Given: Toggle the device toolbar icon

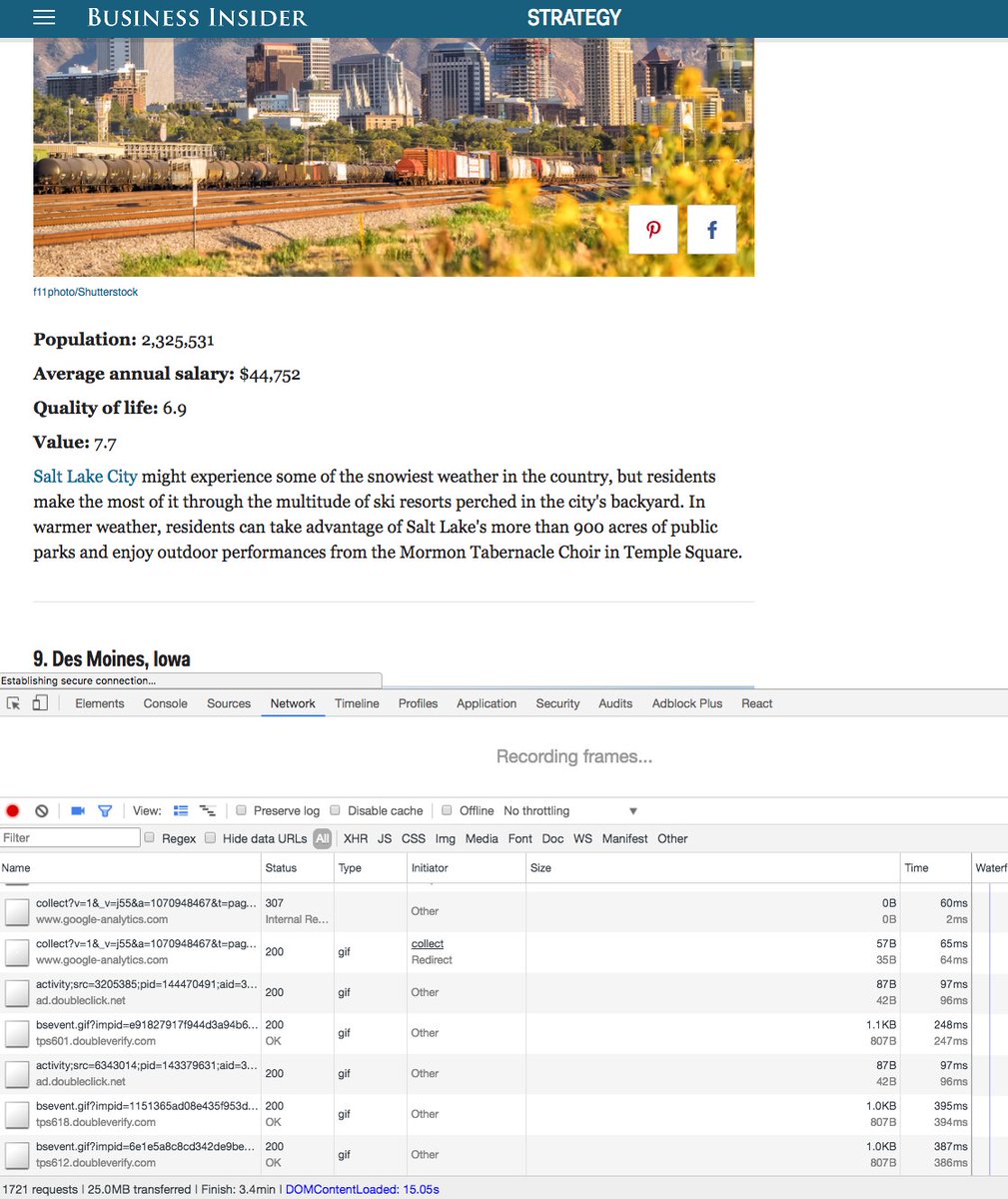Looking at the screenshot, I should coord(40,703).
